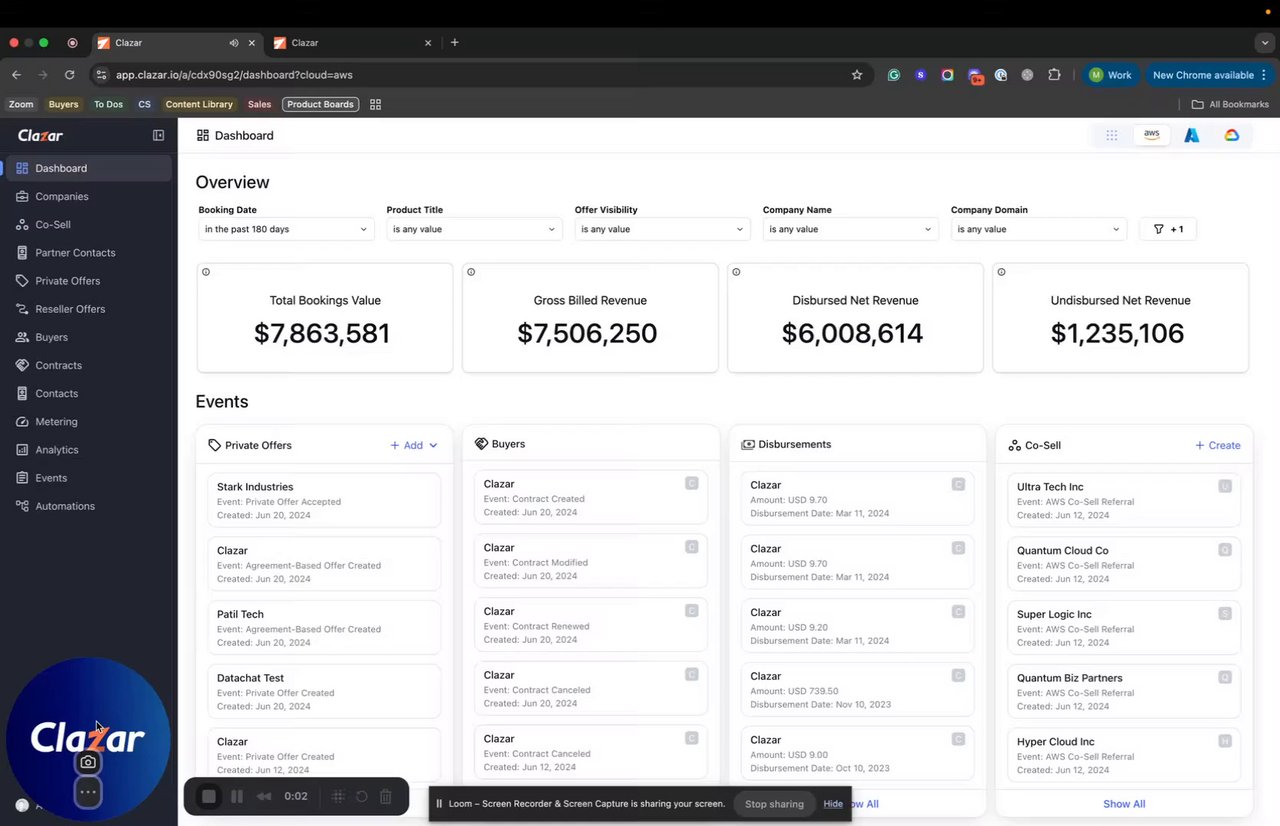The width and height of the screenshot is (1280, 826).
Task: Open Stark Industries private offer event
Action: [x=324, y=500]
